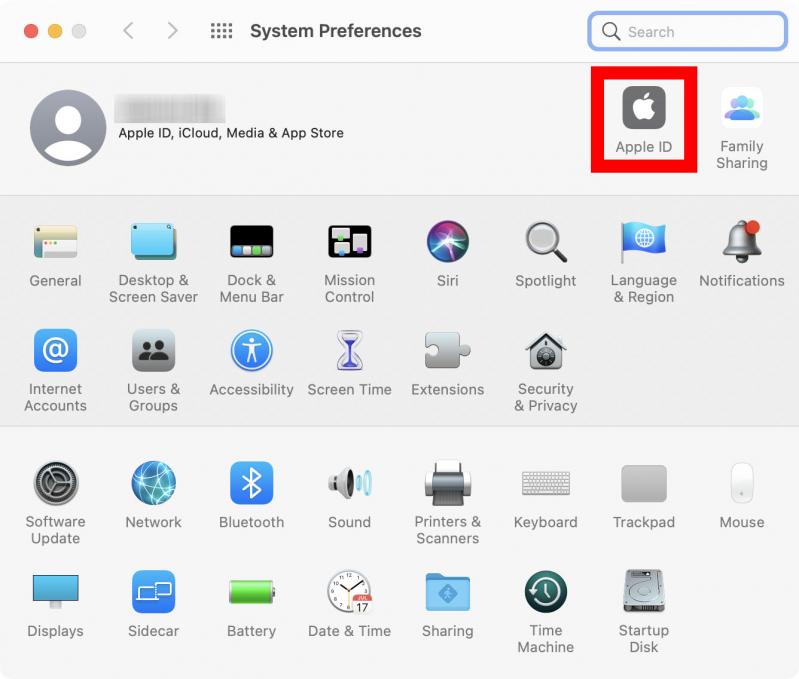The width and height of the screenshot is (799, 679).
Task: Go back with the left chevron
Action: click(x=129, y=31)
